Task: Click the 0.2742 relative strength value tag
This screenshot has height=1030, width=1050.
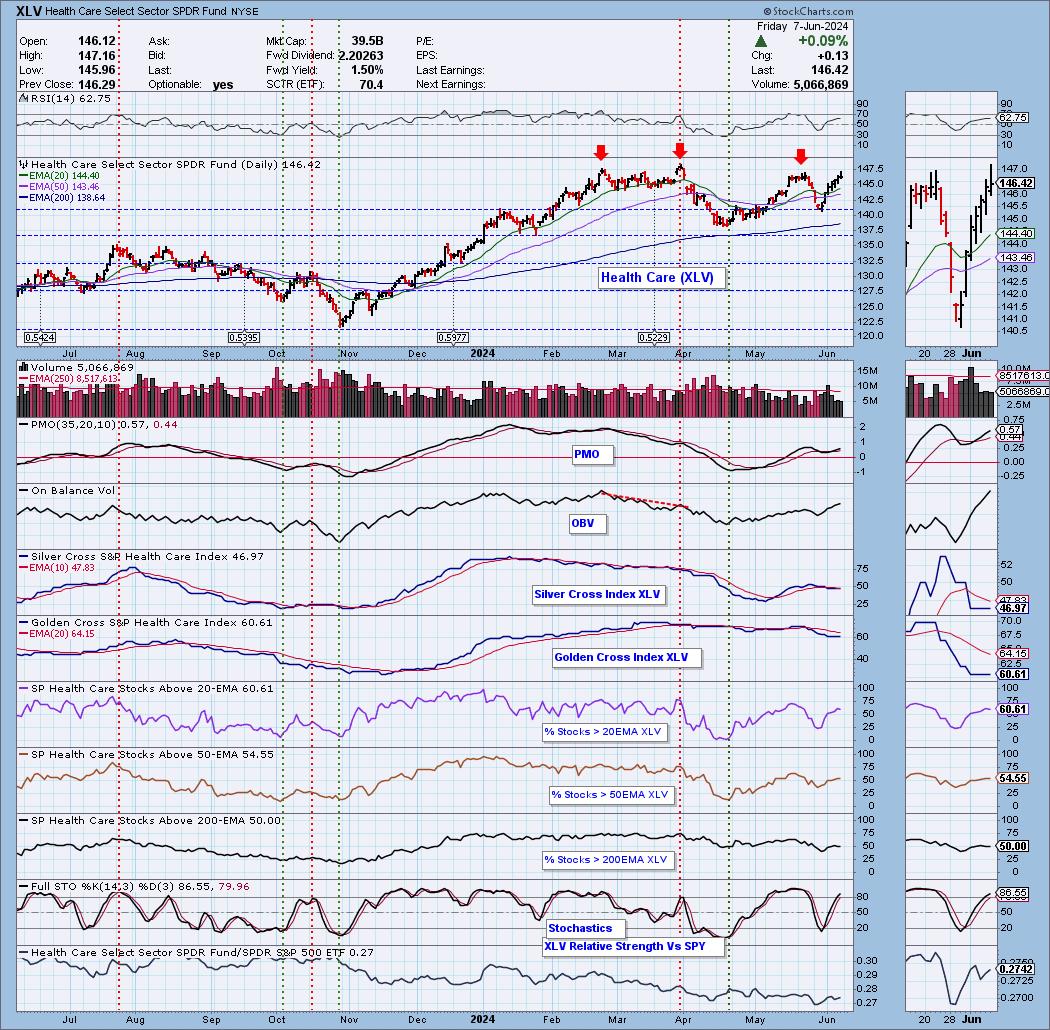Action: [1016, 969]
